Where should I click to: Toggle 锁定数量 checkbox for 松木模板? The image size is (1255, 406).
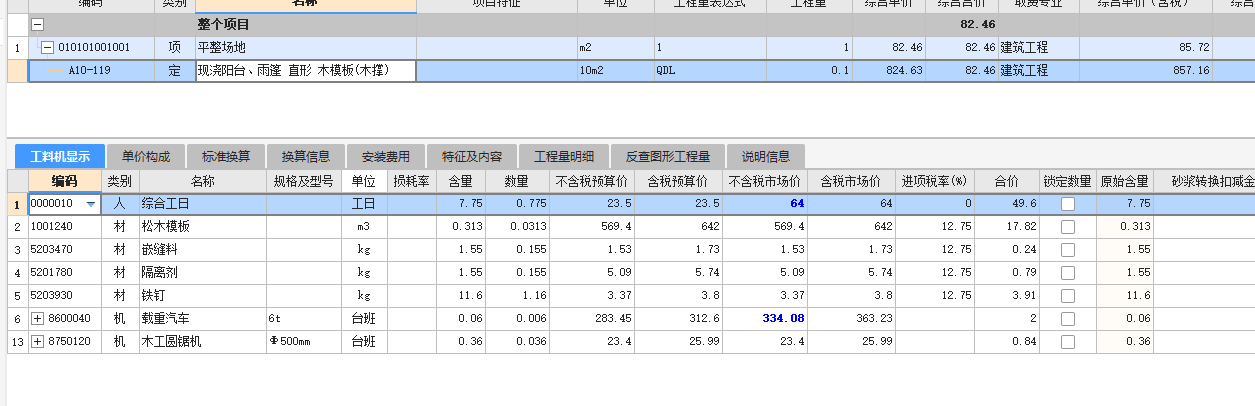tap(1068, 226)
